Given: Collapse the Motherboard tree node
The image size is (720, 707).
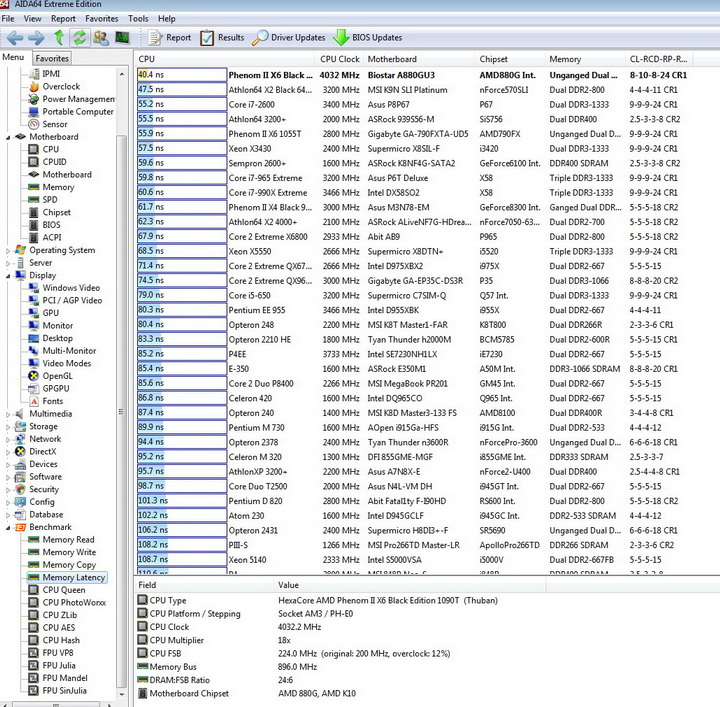Looking at the screenshot, I should point(8,137).
